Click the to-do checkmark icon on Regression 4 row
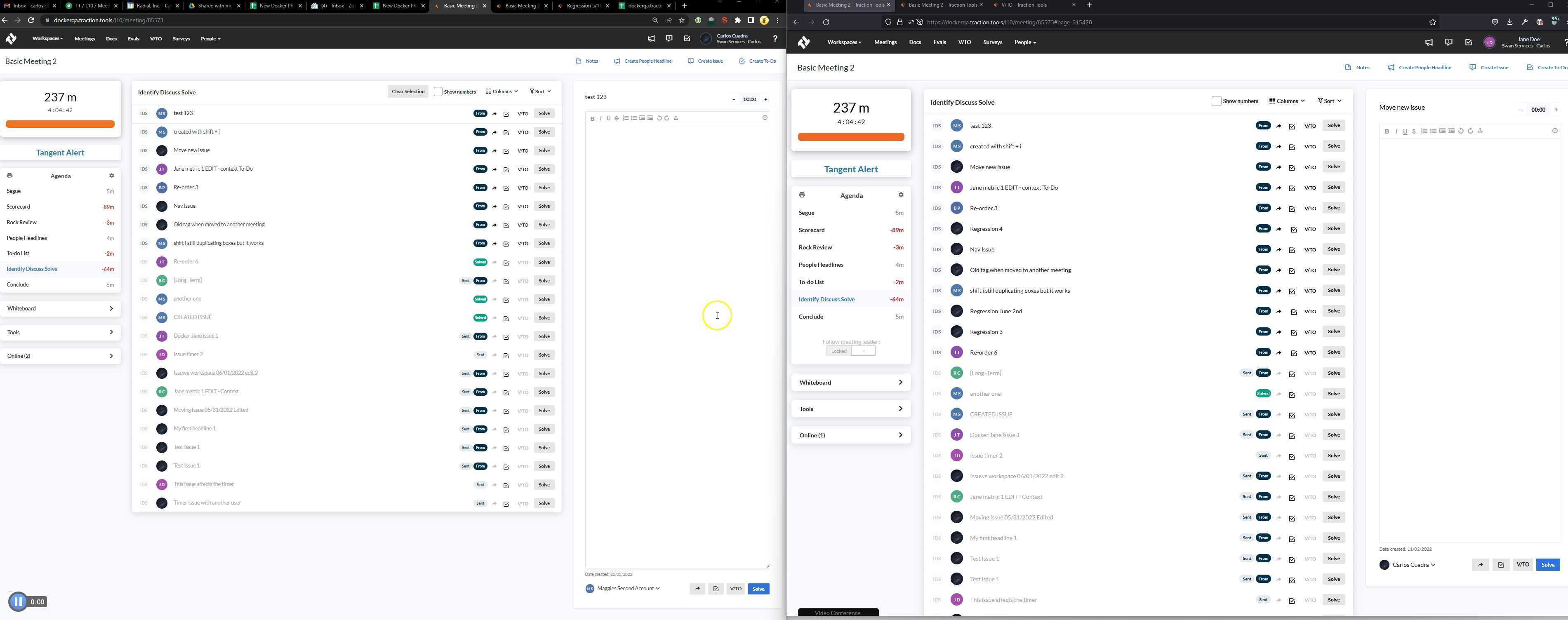Screen dimensions: 1568x620 1293,229
